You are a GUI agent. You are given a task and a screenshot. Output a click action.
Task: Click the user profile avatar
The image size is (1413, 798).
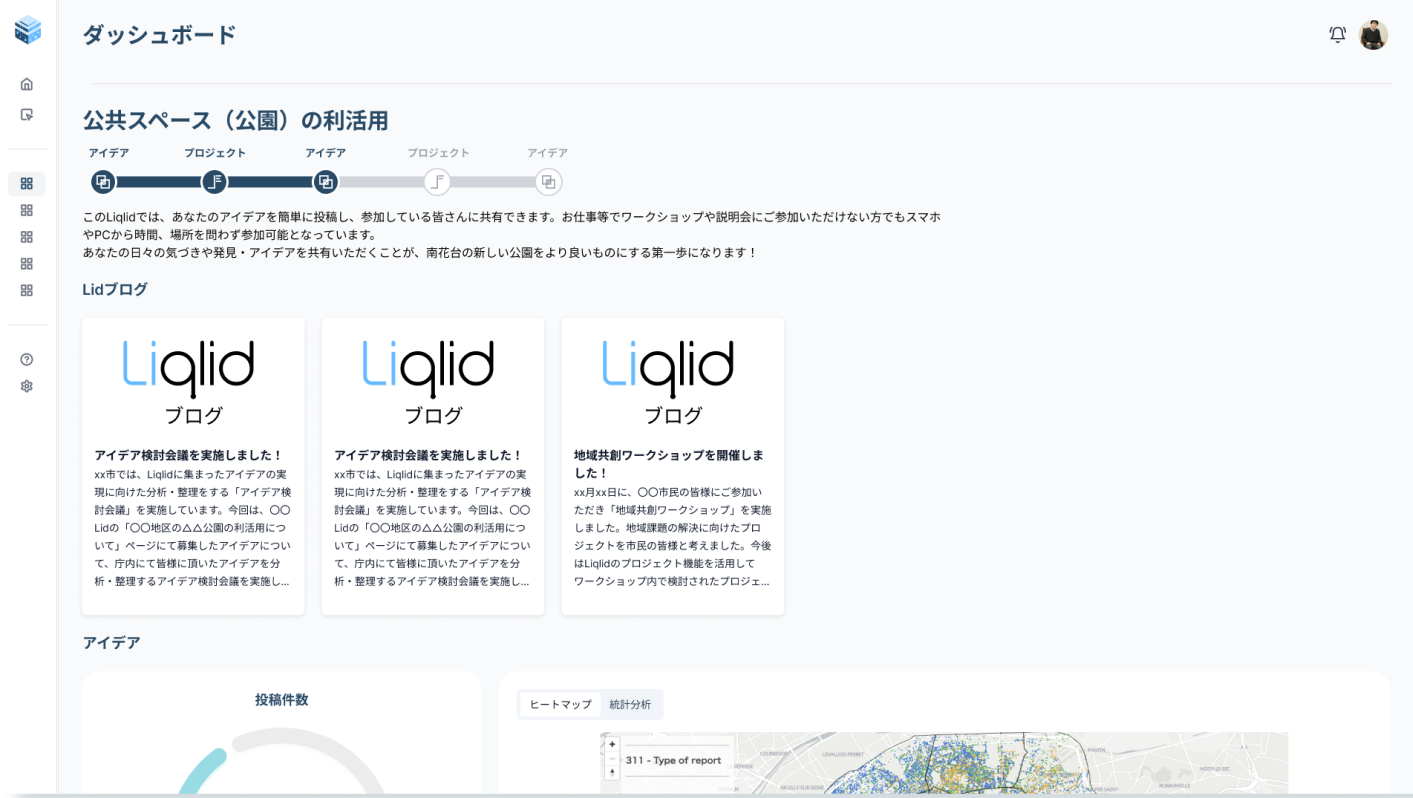(x=1373, y=35)
